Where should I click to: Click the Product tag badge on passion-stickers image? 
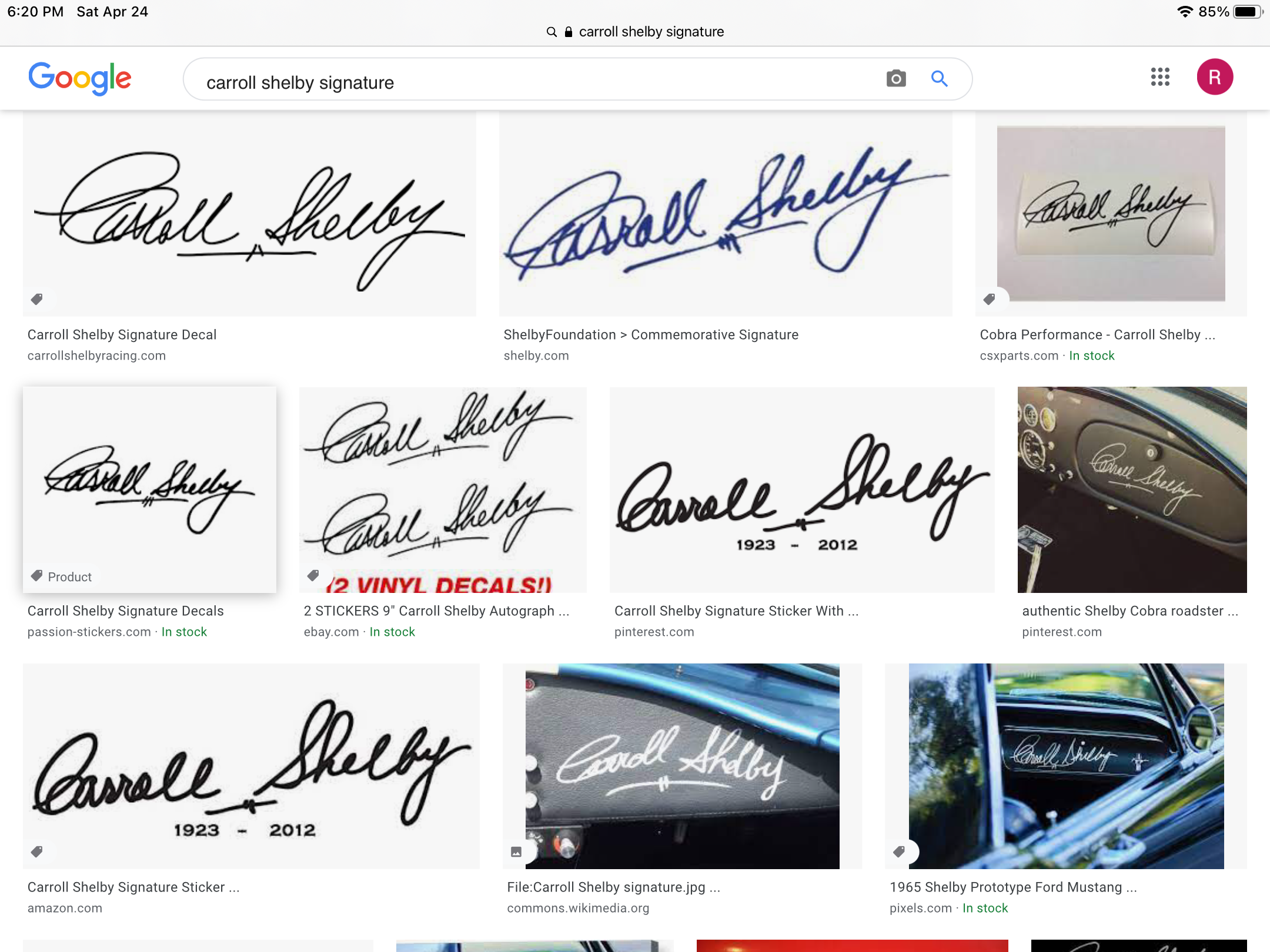click(x=62, y=576)
